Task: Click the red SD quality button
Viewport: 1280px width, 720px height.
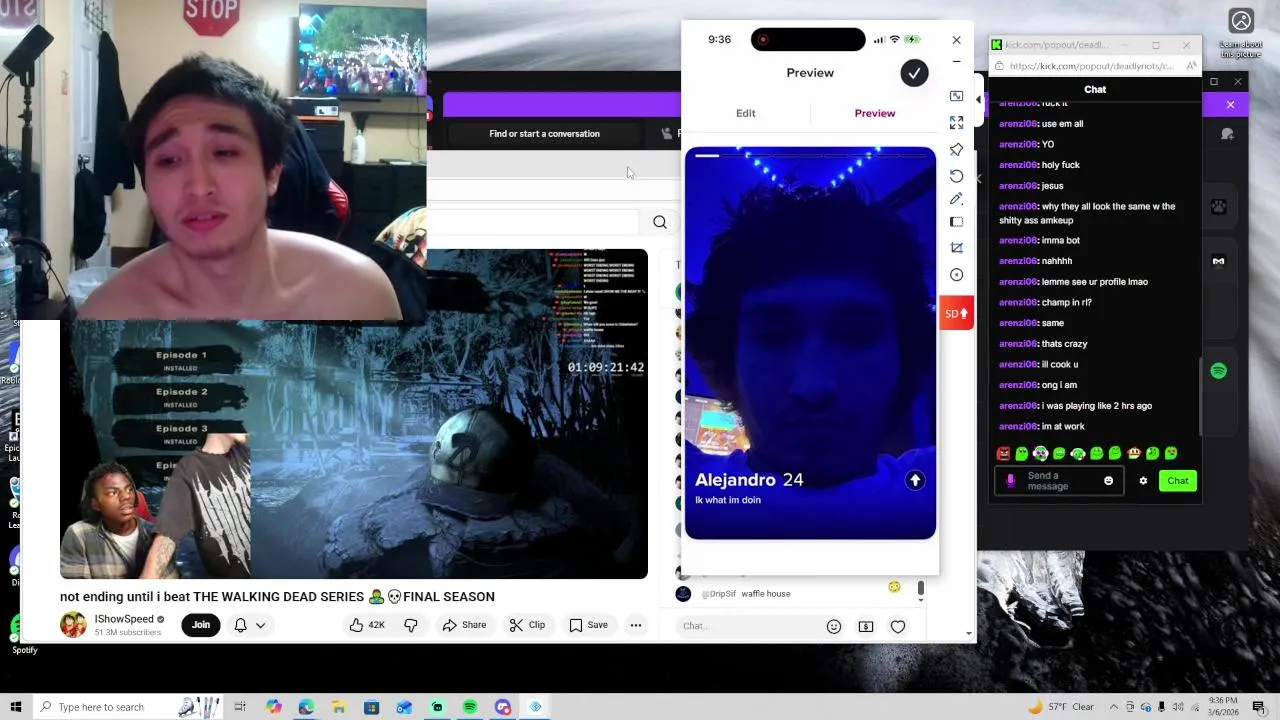Action: pyautogui.click(x=957, y=313)
